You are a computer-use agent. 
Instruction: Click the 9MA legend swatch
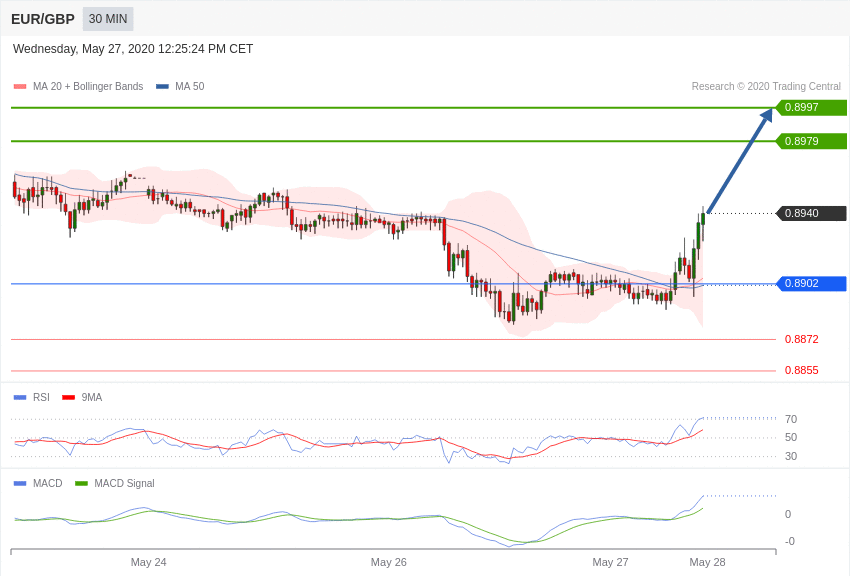(69, 398)
